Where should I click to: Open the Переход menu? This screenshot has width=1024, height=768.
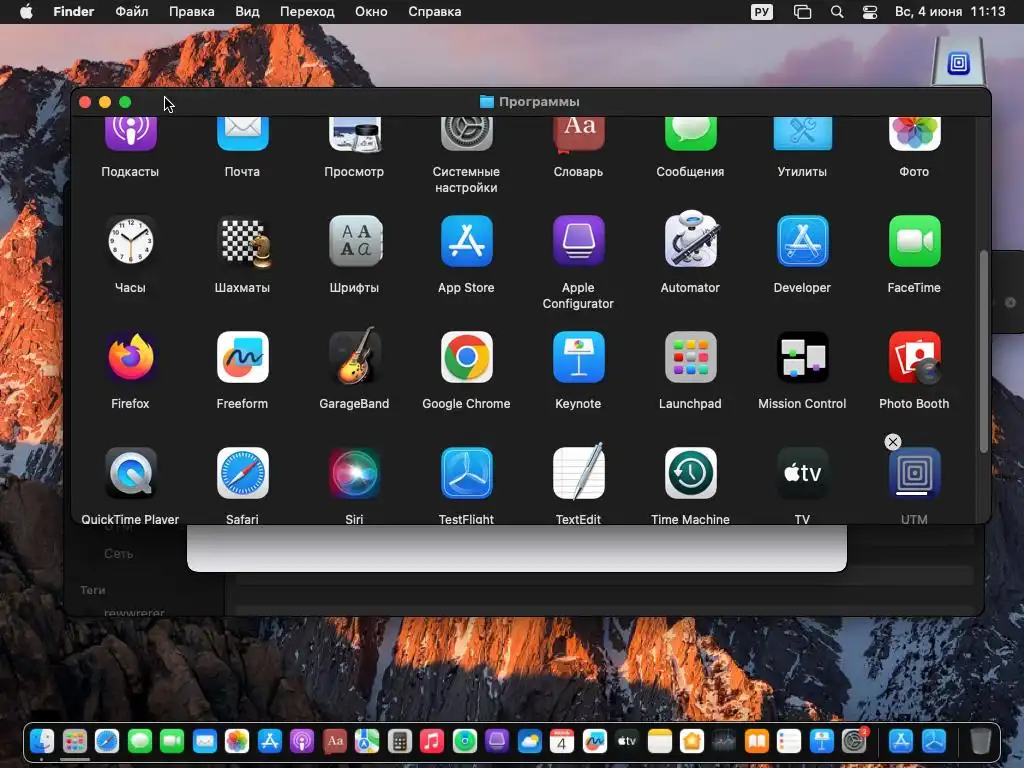(307, 12)
